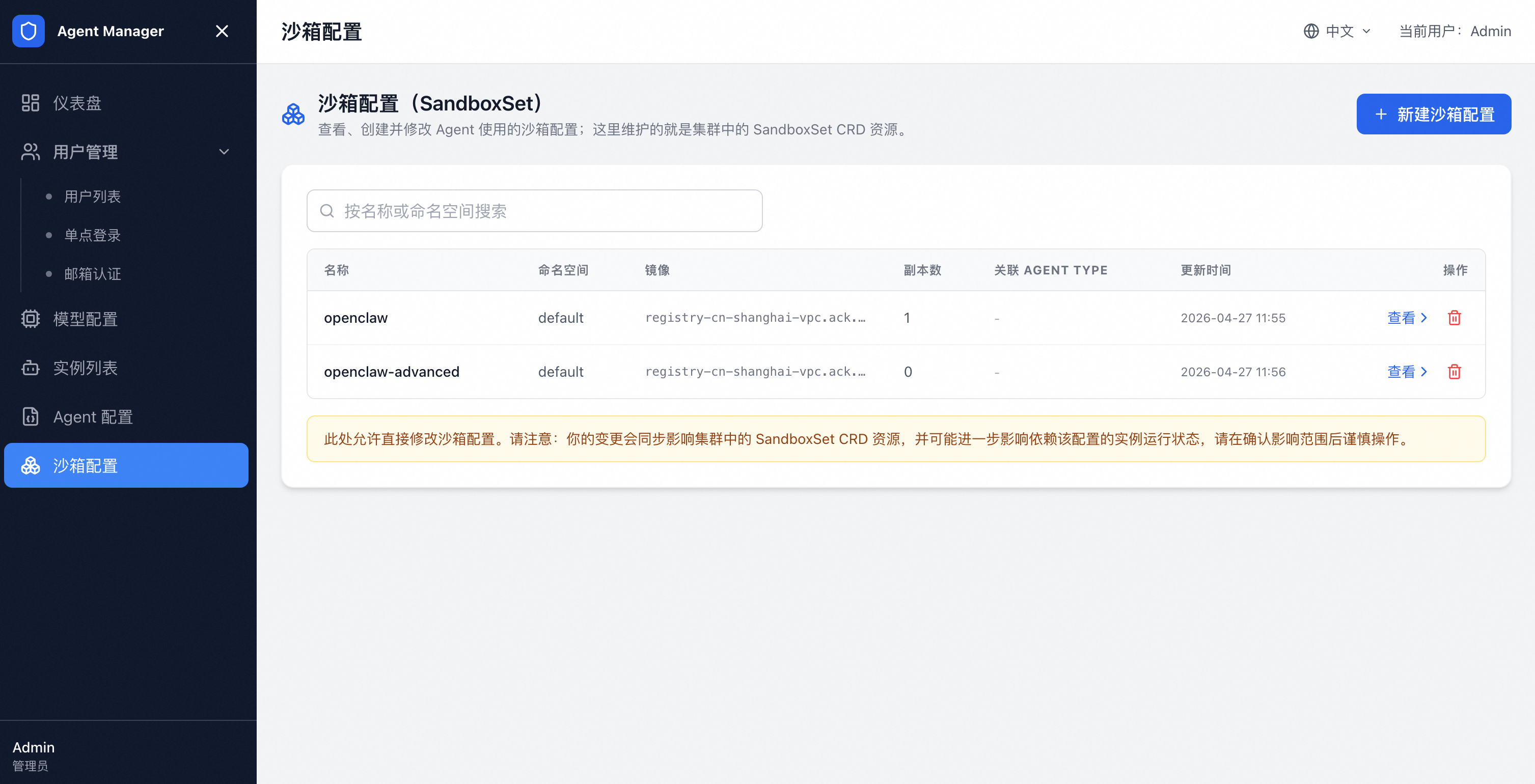The width and height of the screenshot is (1535, 784).
Task: Click the Agent Manager title text
Action: click(110, 31)
